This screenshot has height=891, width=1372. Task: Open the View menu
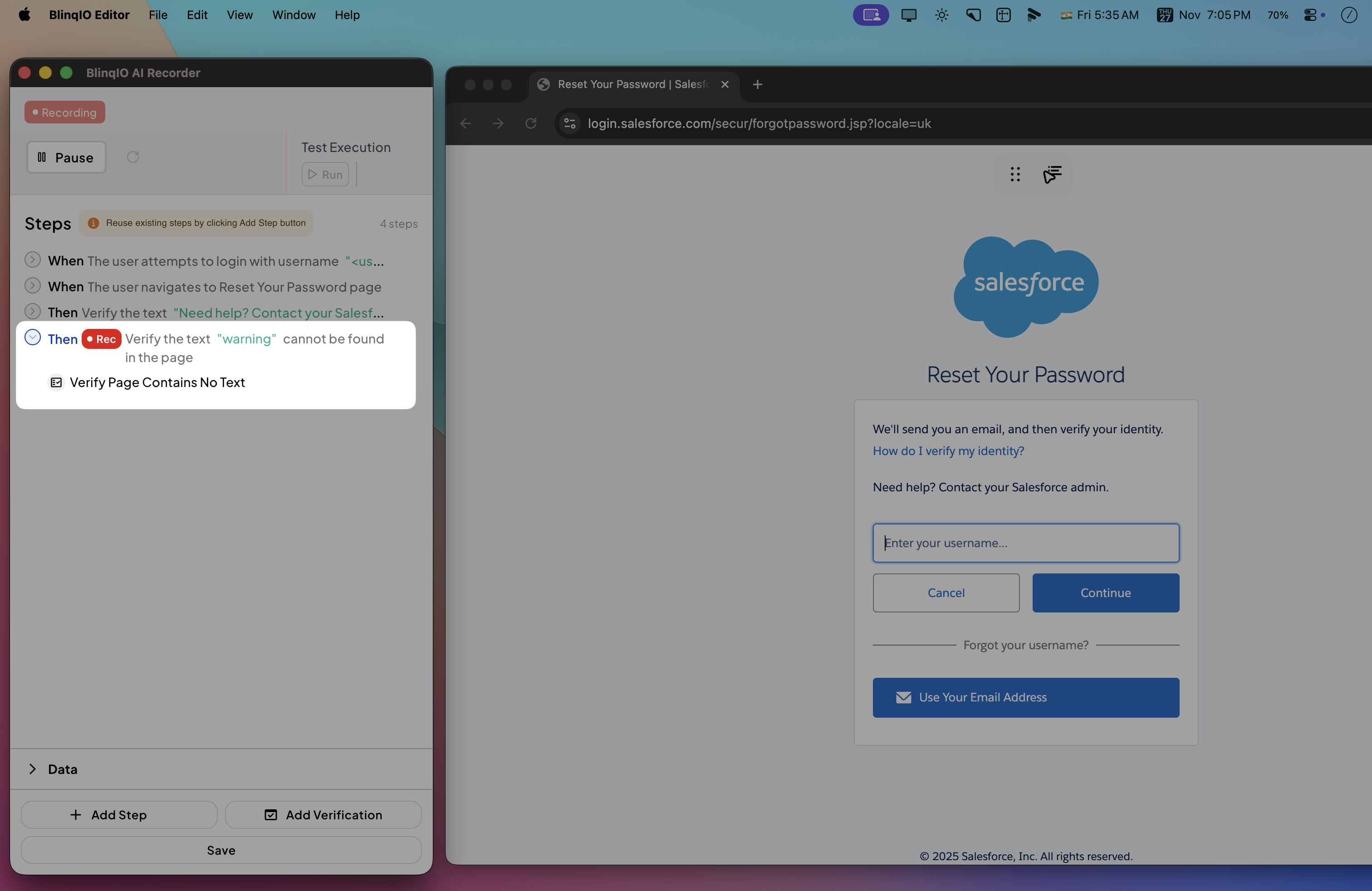239,15
